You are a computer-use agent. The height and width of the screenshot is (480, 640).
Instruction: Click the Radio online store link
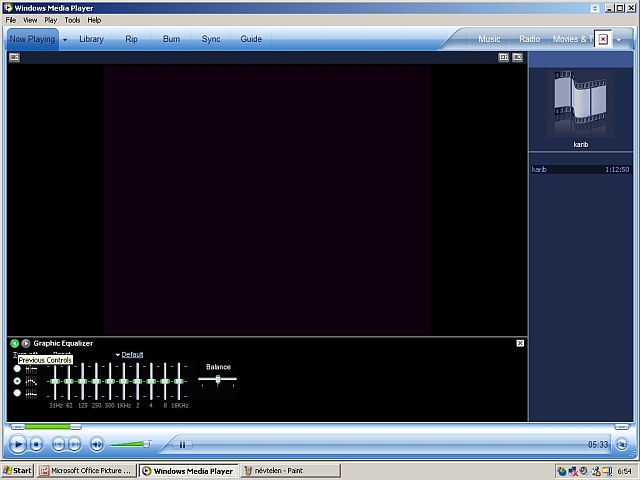[529, 39]
